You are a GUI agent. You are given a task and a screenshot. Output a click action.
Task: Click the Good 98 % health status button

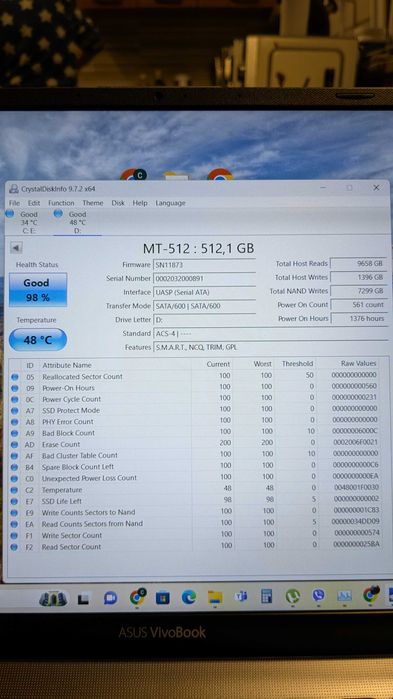[38, 290]
